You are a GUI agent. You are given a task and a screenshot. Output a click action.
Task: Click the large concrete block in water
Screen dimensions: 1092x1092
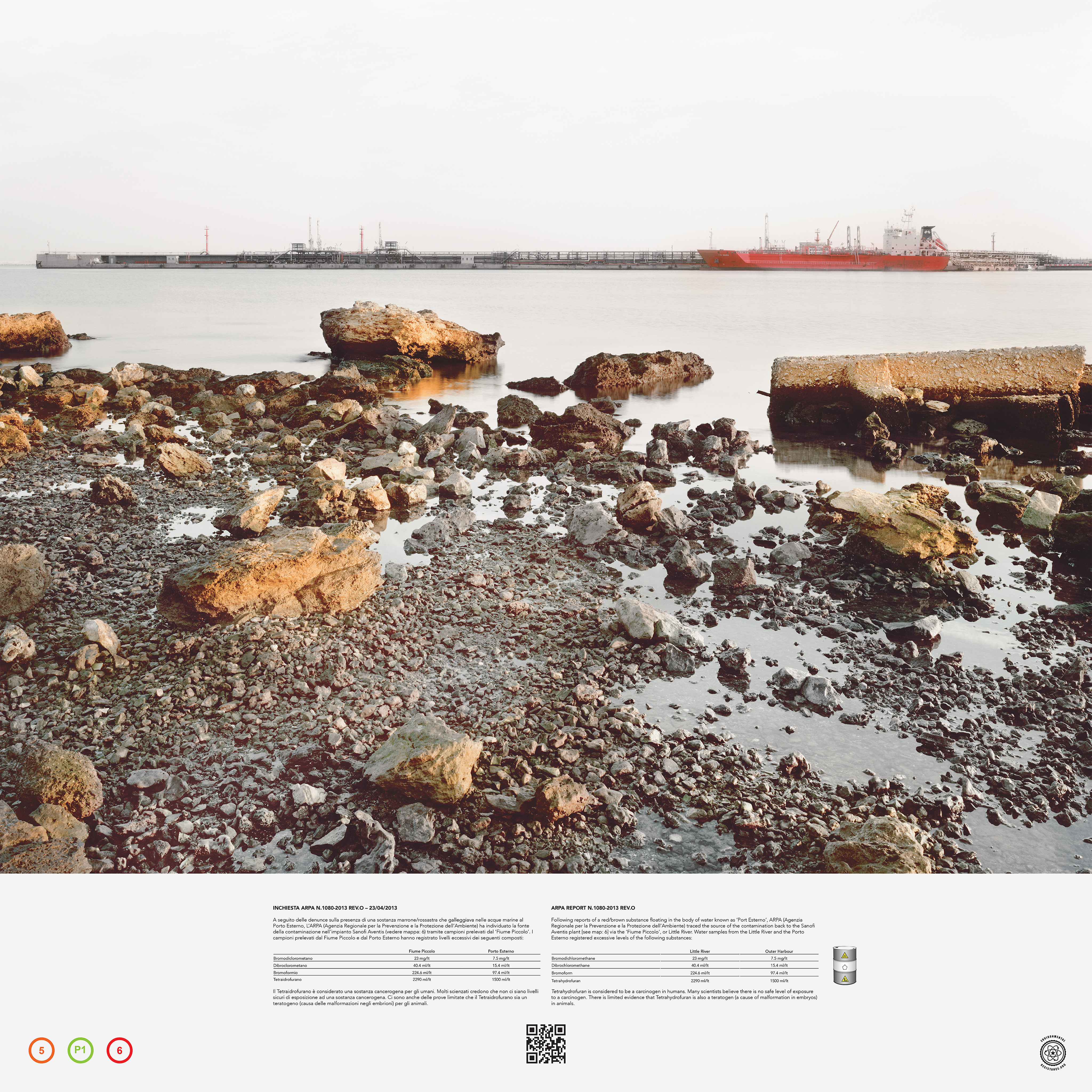pyautogui.click(x=927, y=379)
